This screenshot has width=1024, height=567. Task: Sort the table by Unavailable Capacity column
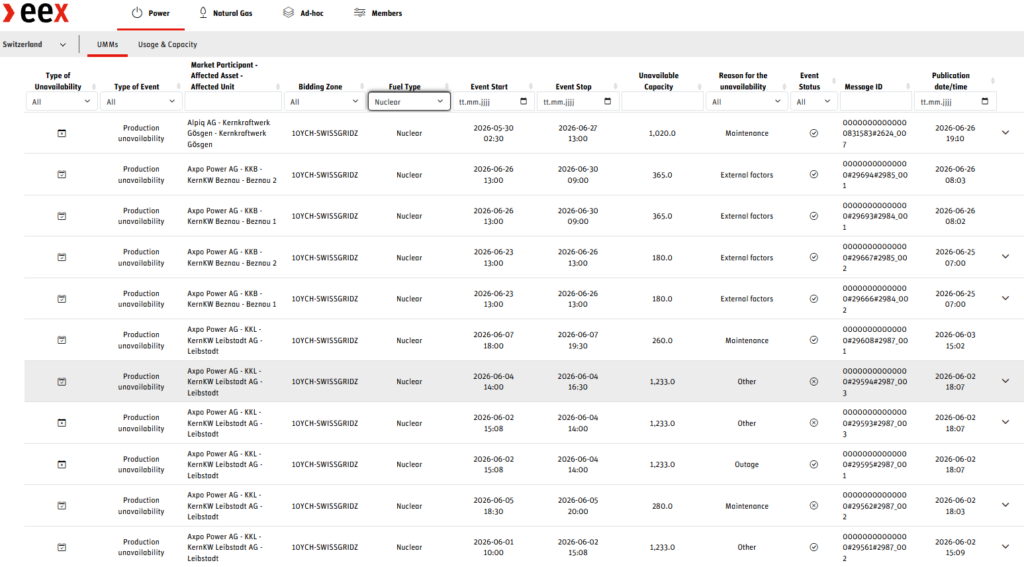pos(699,86)
